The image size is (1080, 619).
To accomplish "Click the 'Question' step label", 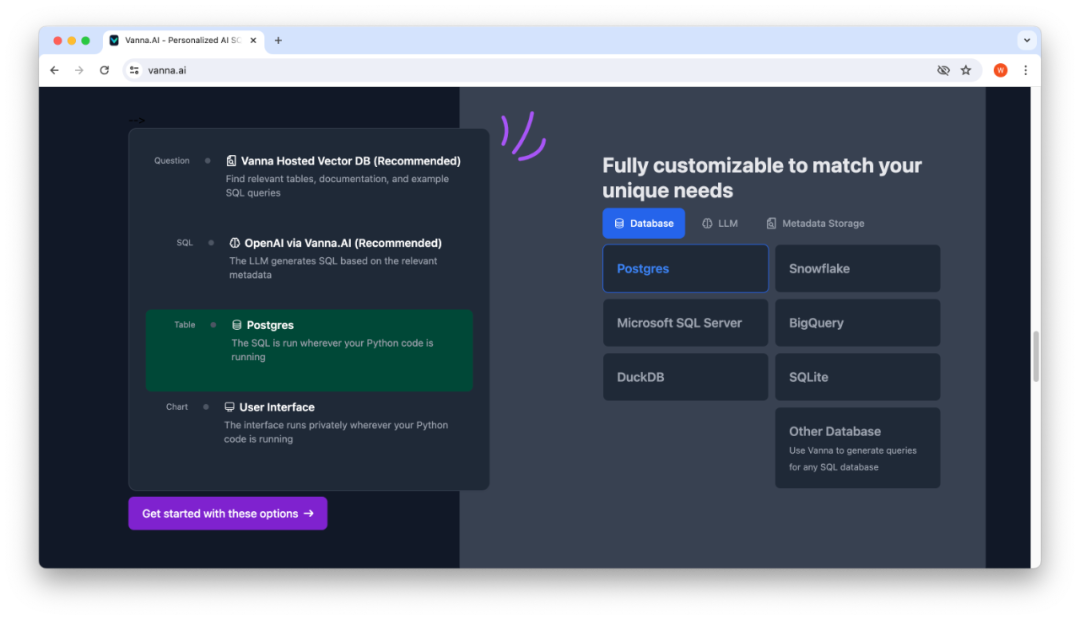I will click(172, 161).
